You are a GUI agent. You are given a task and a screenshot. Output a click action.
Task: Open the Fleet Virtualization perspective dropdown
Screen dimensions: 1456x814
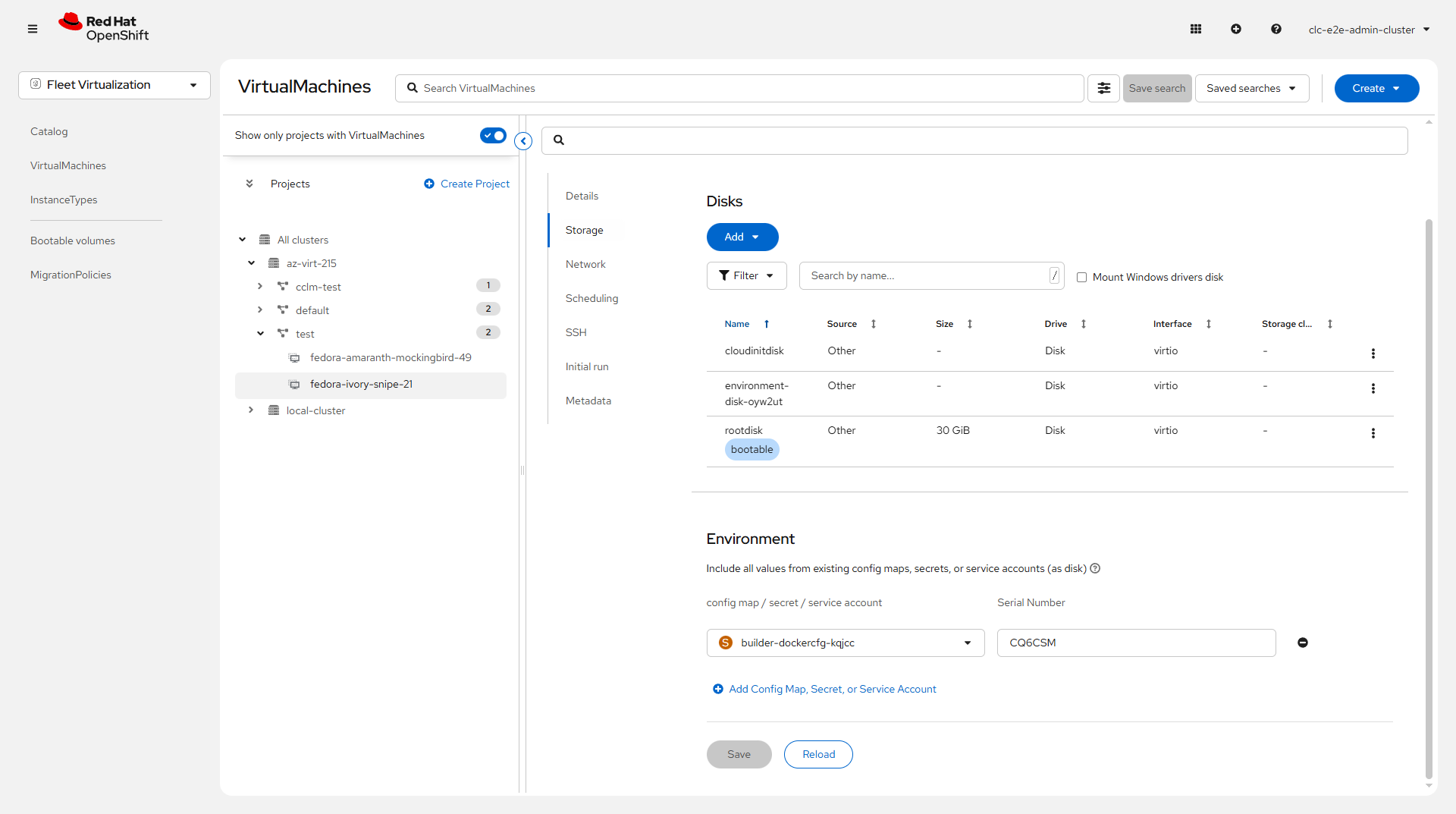point(115,85)
